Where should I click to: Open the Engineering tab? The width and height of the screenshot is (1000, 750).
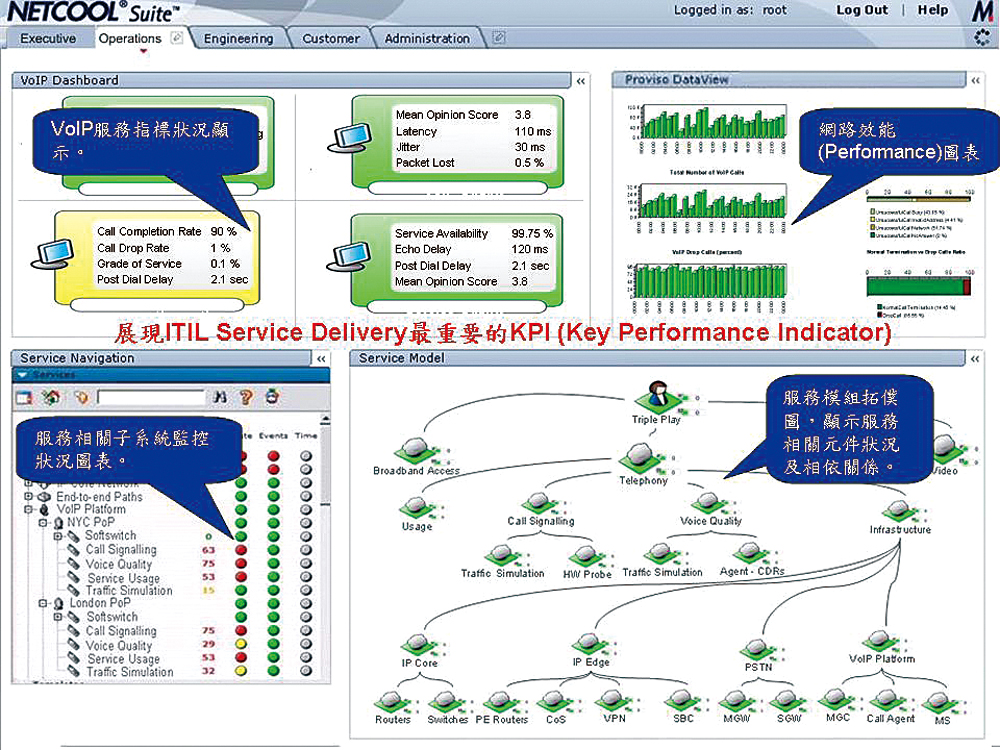tap(239, 39)
